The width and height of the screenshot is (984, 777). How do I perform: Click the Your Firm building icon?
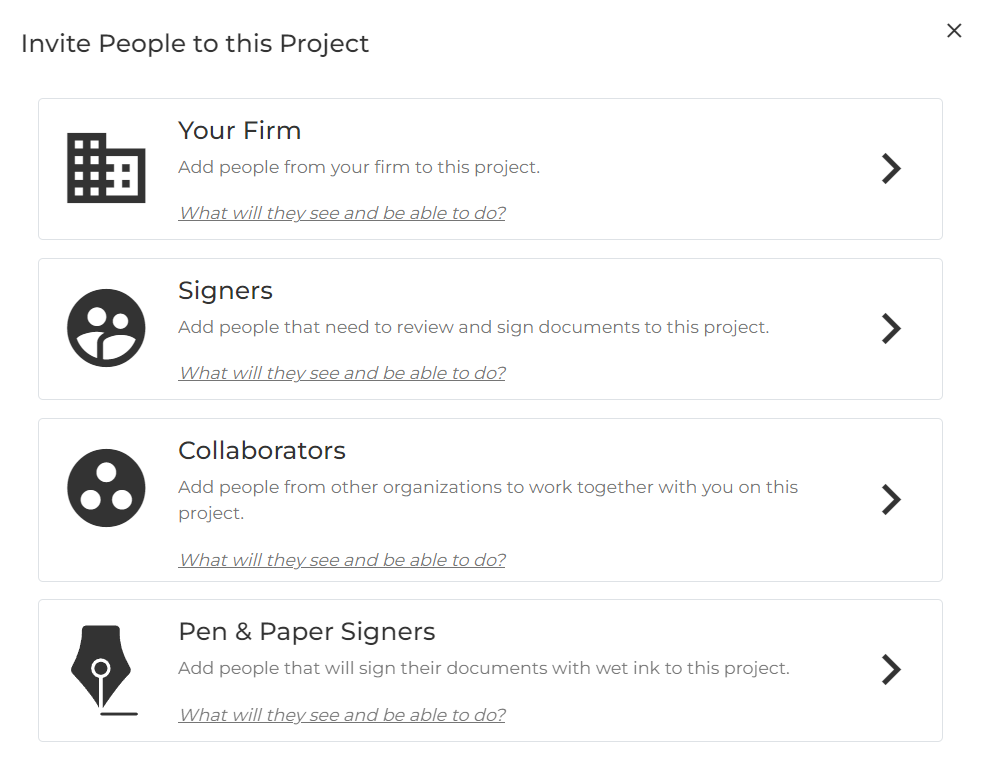coord(106,168)
